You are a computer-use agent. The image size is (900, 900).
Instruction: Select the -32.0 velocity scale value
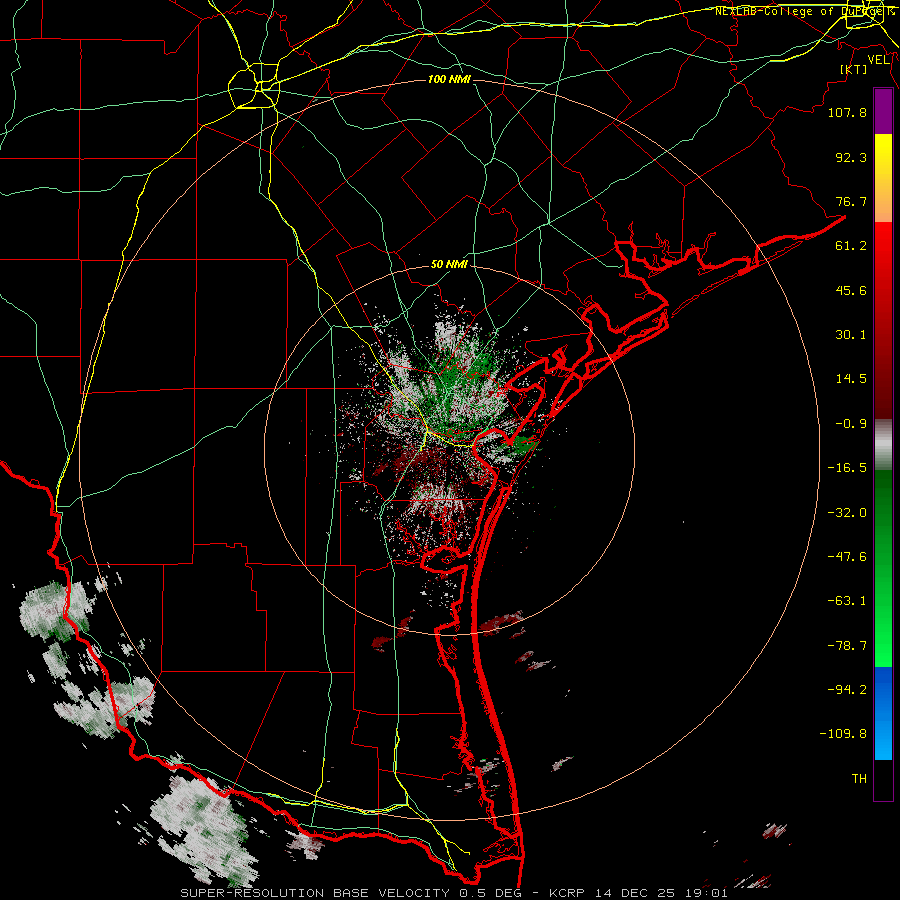pyautogui.click(x=847, y=513)
